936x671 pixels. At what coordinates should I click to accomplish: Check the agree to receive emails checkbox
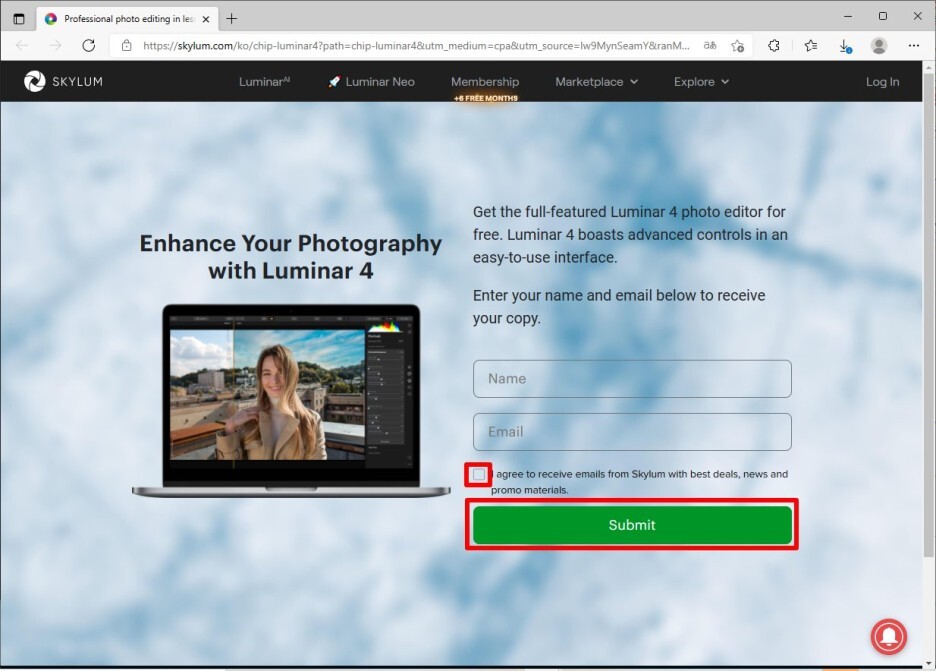[x=478, y=475]
